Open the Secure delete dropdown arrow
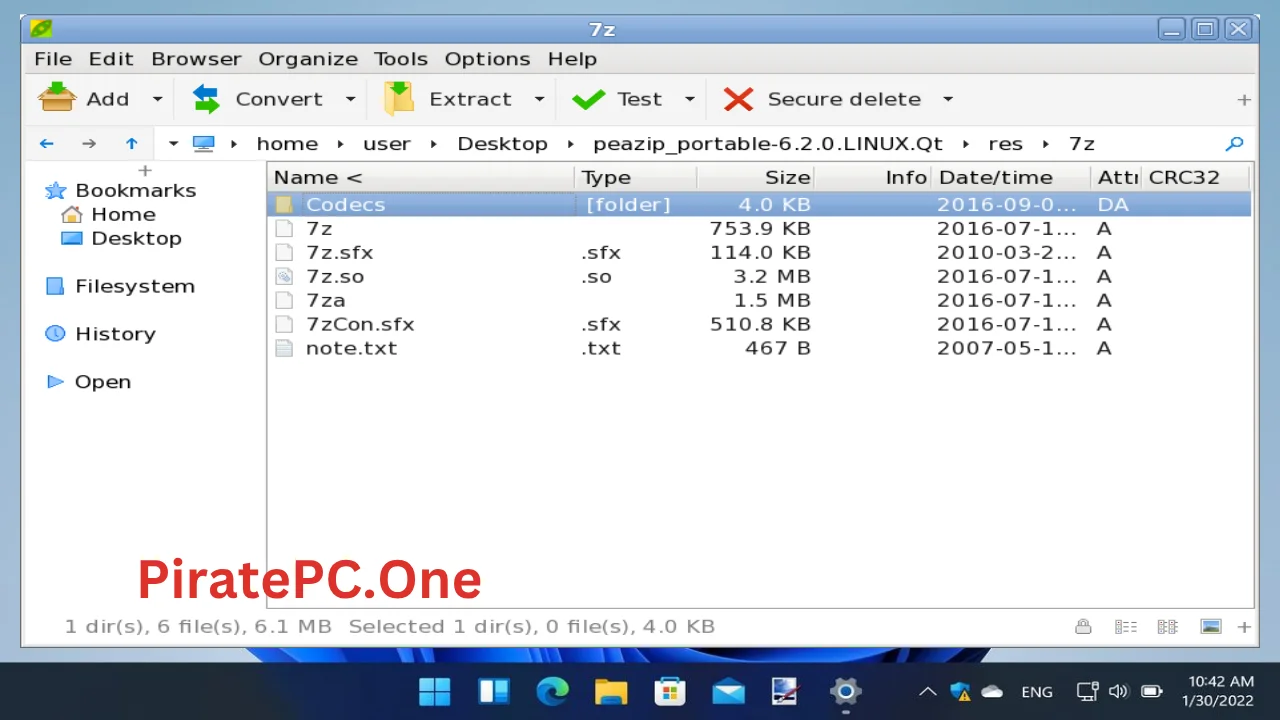Screen dimensions: 1280x720 click(948, 99)
